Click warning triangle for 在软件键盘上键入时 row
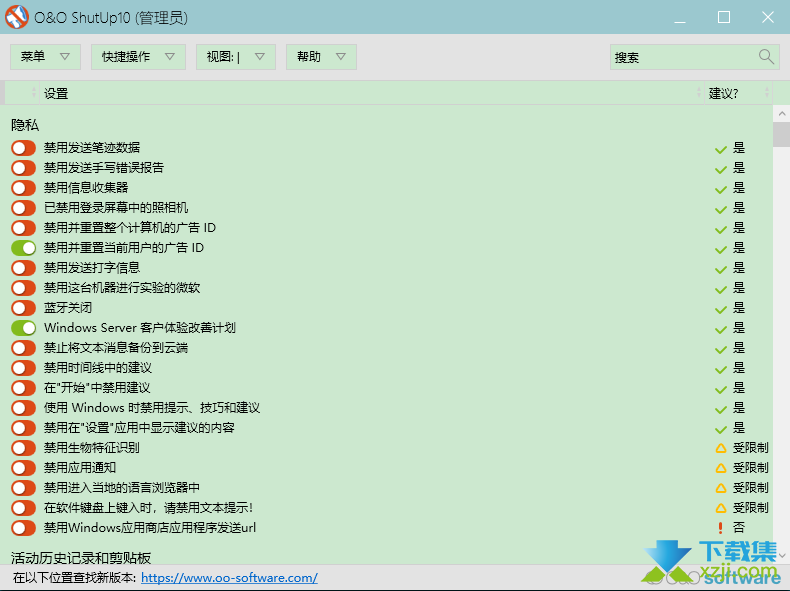This screenshot has width=790, height=591. (721, 508)
